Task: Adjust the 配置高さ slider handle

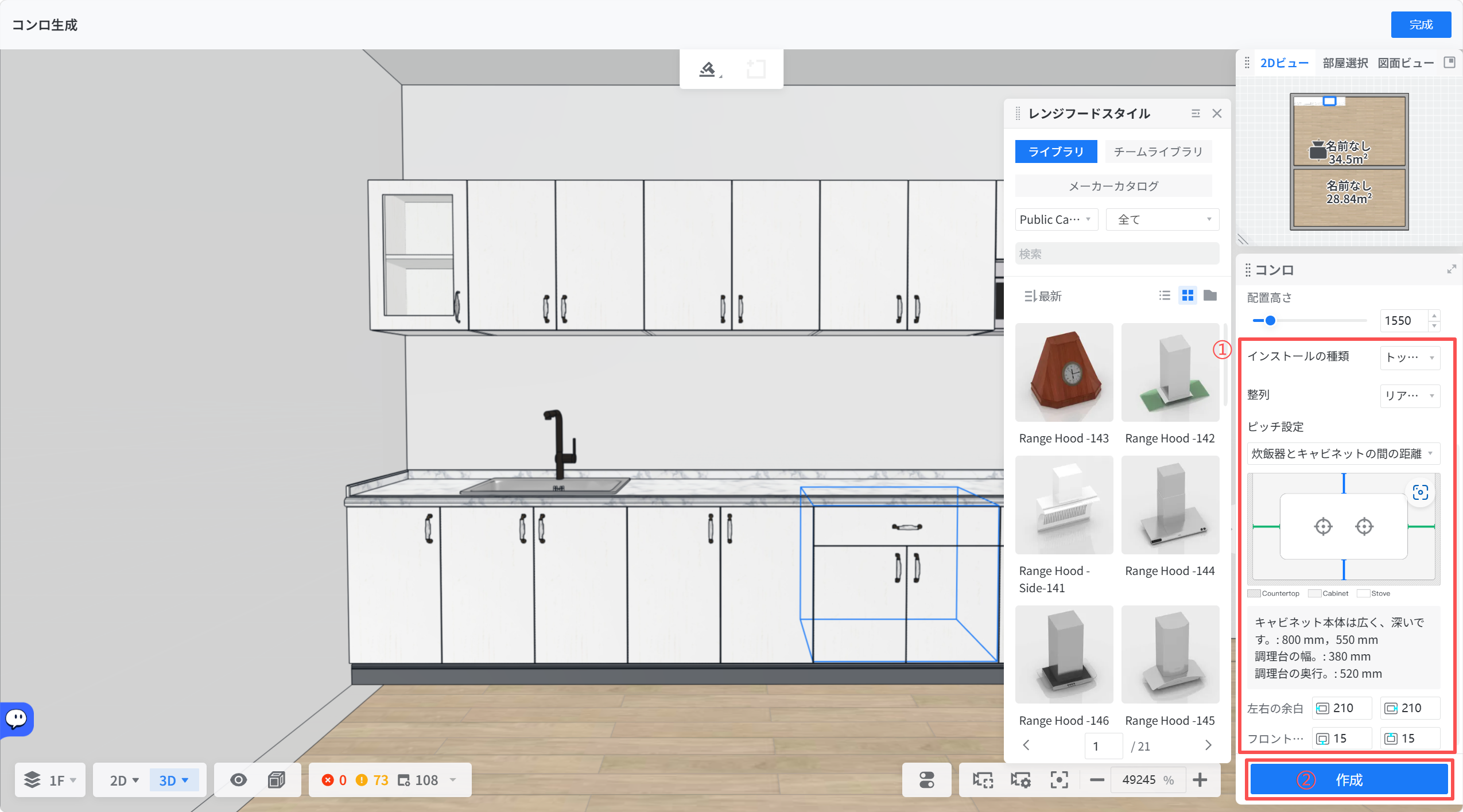Action: (x=1271, y=320)
